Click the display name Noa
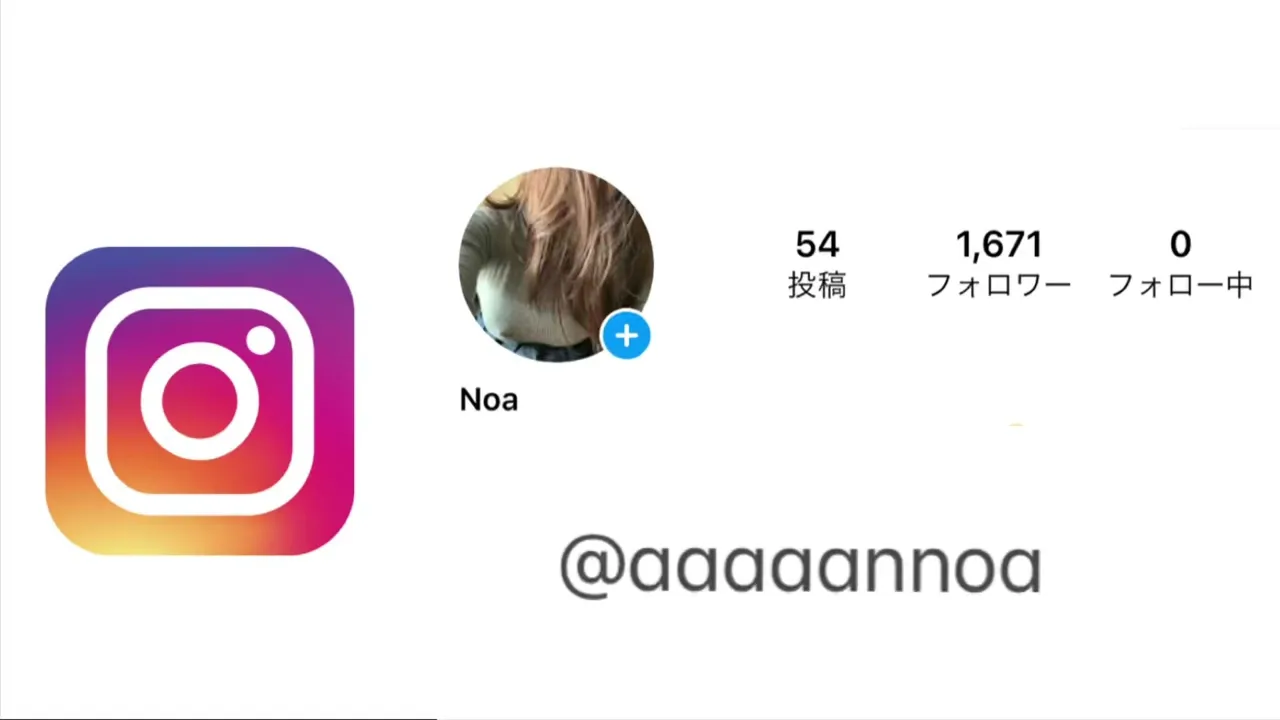 tap(489, 400)
